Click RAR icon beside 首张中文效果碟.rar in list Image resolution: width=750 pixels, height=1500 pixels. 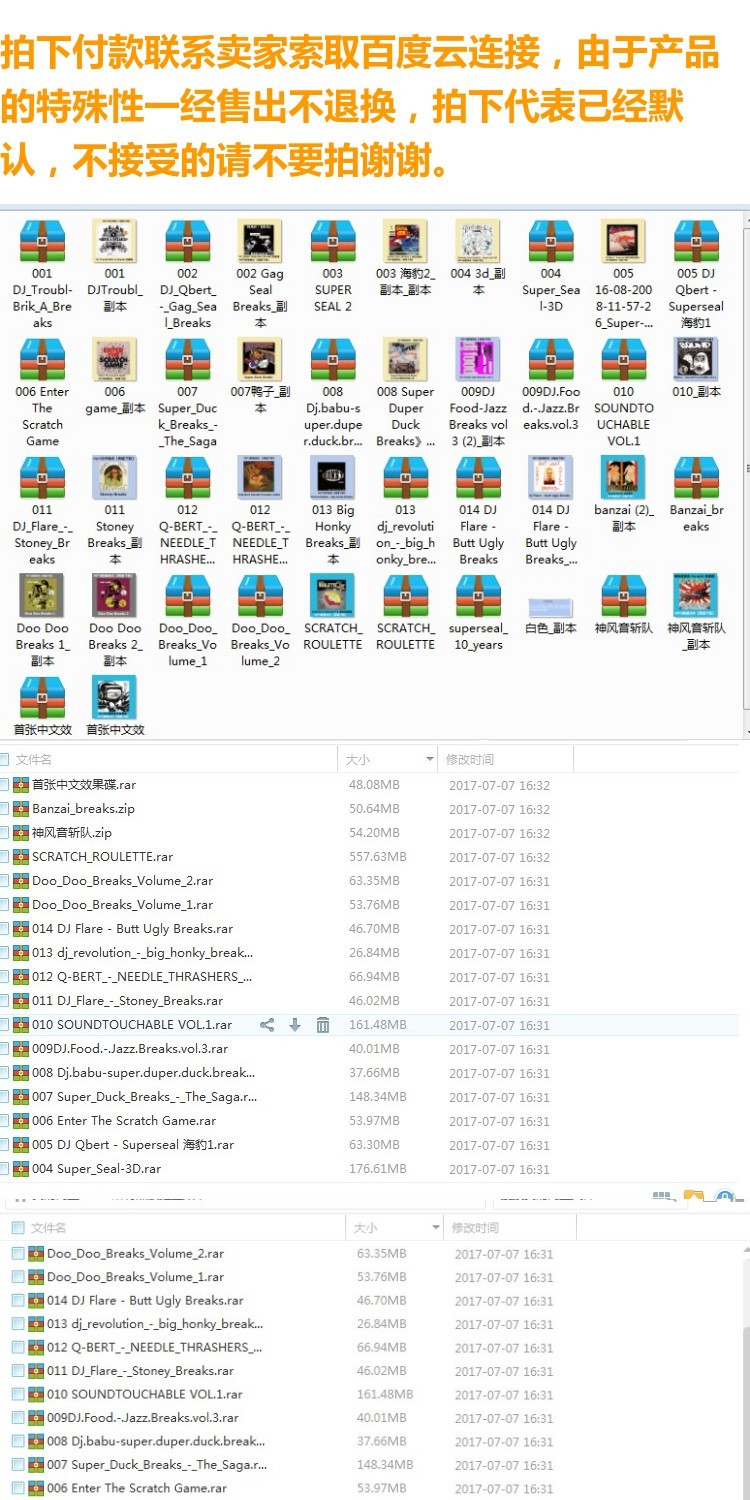[x=21, y=785]
